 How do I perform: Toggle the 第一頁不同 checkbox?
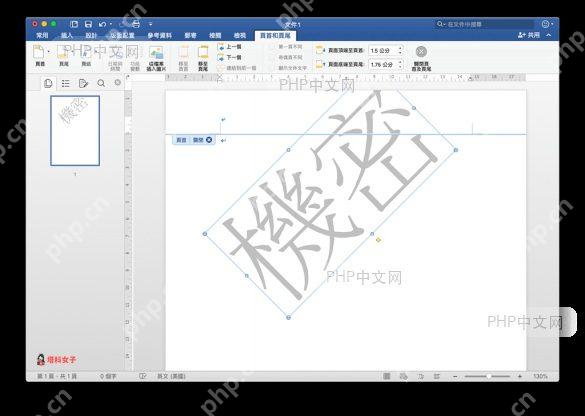tap(290, 47)
